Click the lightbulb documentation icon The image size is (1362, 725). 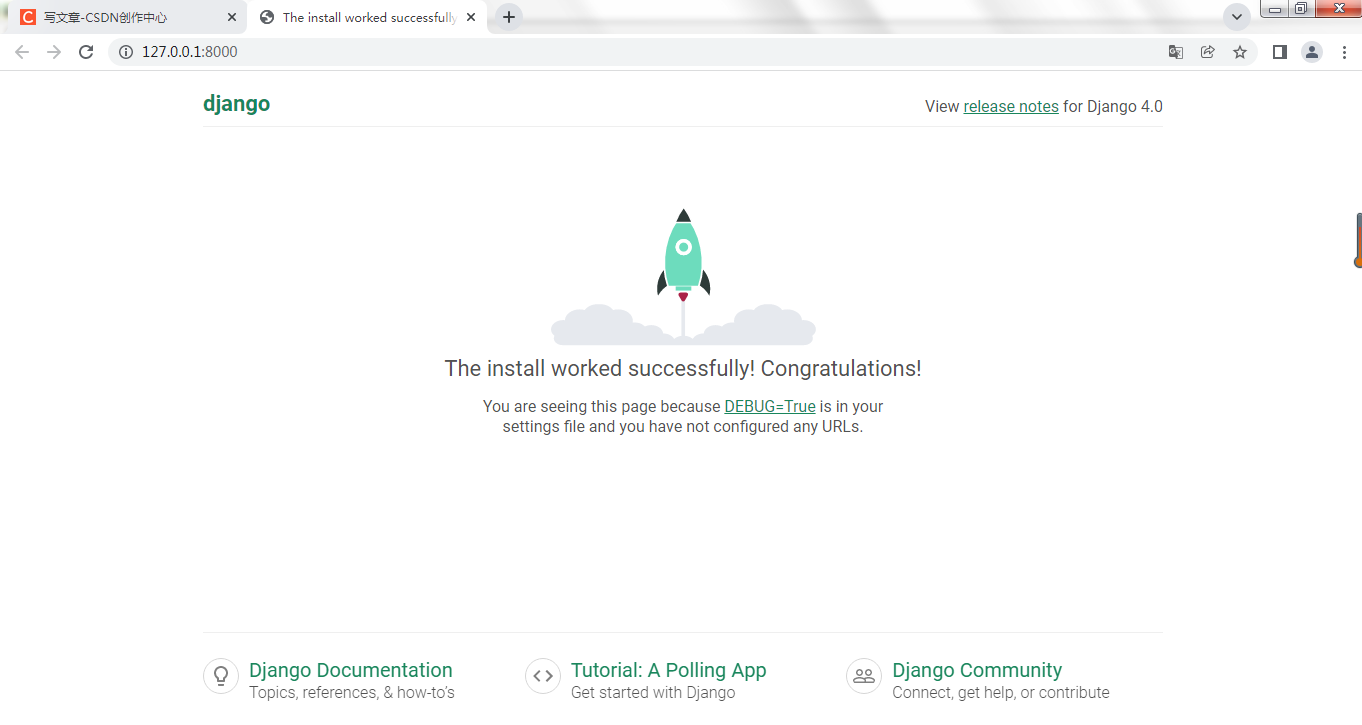point(221,676)
